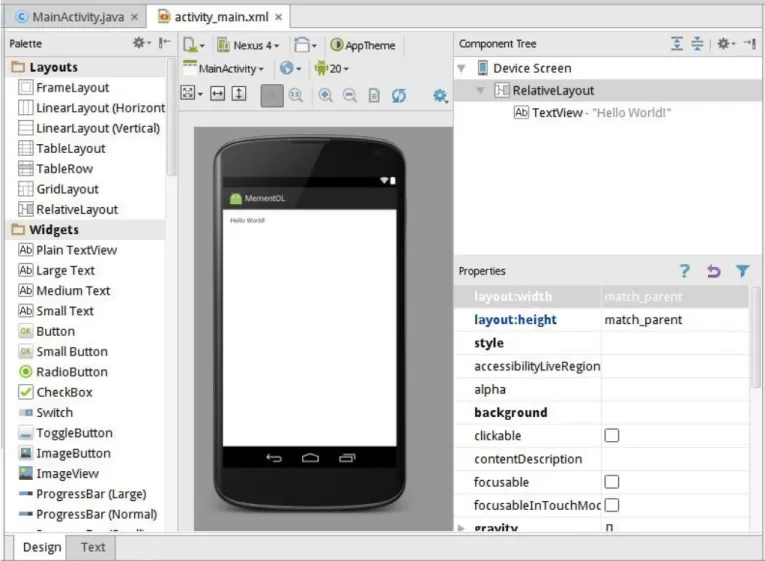Toggle the fill height arrows icon
The image size is (765, 561).
[x=239, y=93]
